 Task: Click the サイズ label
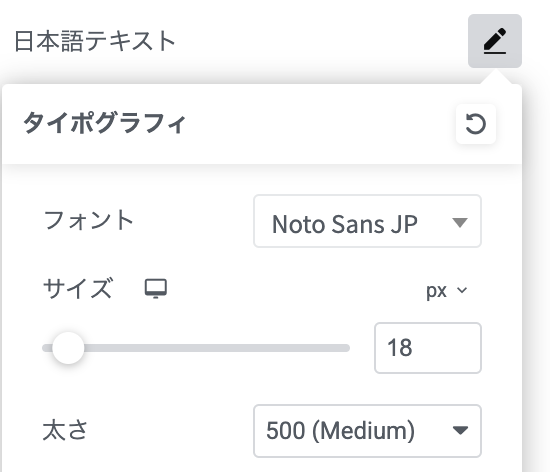[78, 288]
